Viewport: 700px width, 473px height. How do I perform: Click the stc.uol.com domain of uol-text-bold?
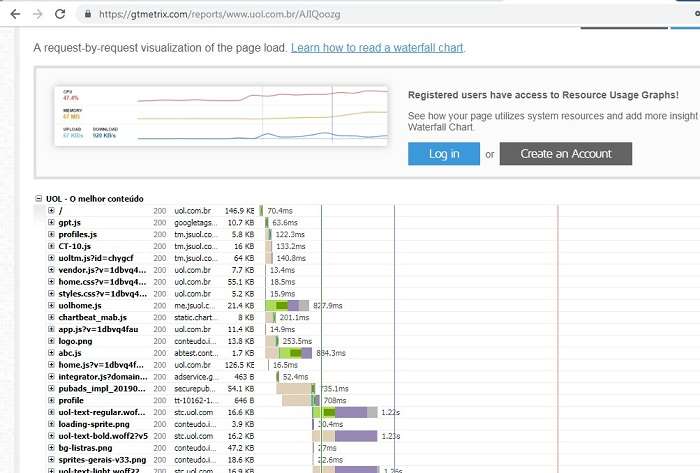[x=194, y=436]
